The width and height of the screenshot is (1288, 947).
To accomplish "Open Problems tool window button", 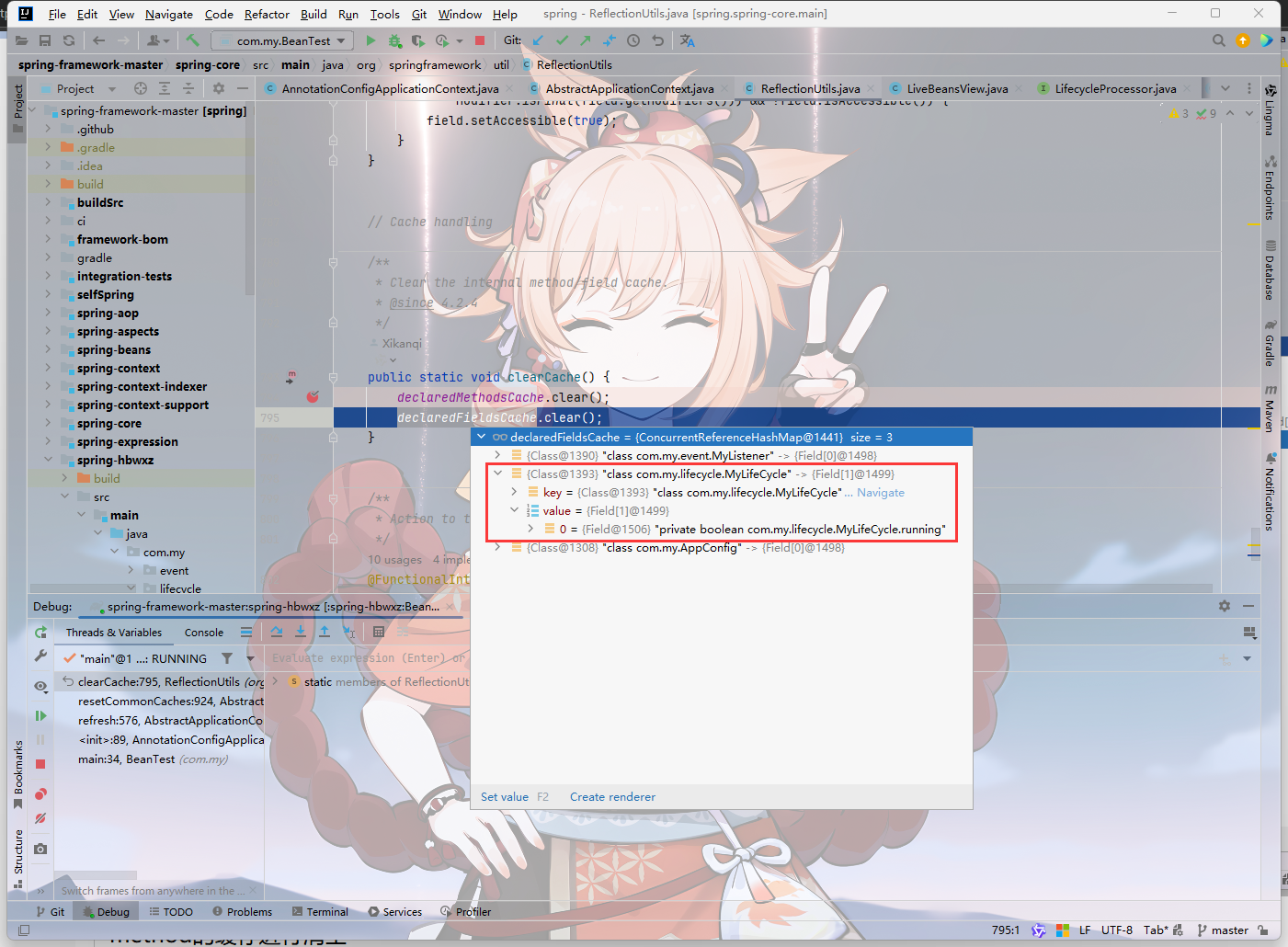I will tap(243, 912).
